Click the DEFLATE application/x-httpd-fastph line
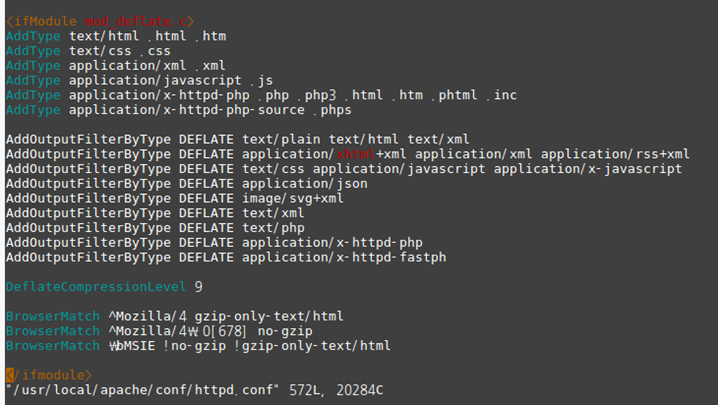This screenshot has height=405, width=718. click(x=226, y=257)
